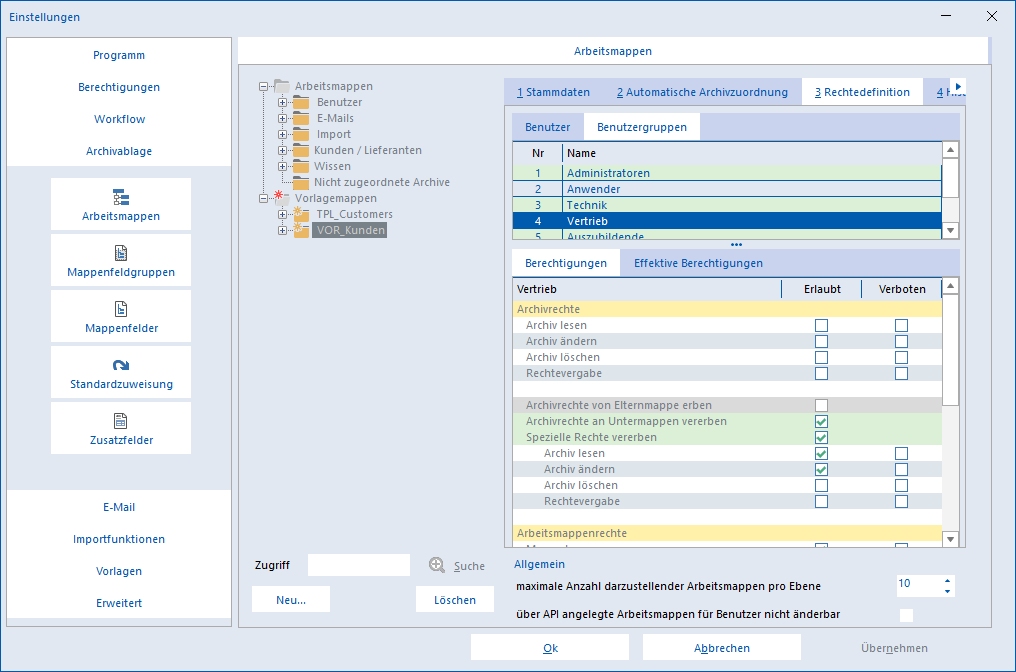
Task: Open the Workflow sidebar section
Action: 119,119
